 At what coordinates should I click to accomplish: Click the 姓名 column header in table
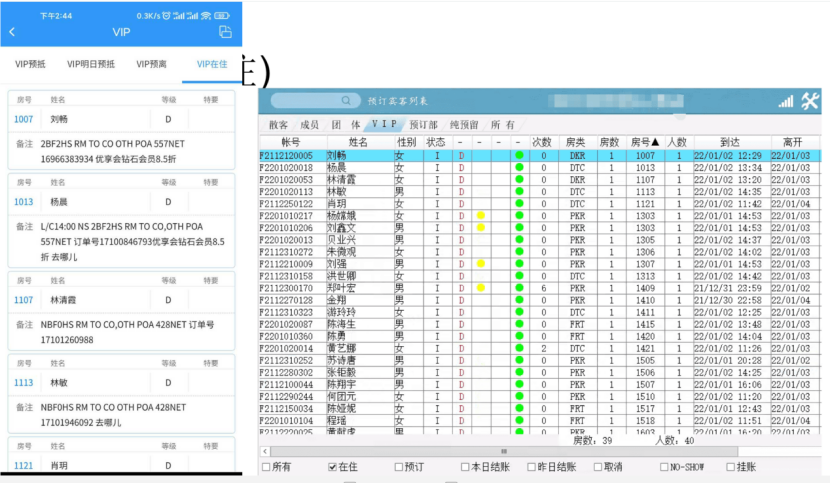tap(358, 142)
